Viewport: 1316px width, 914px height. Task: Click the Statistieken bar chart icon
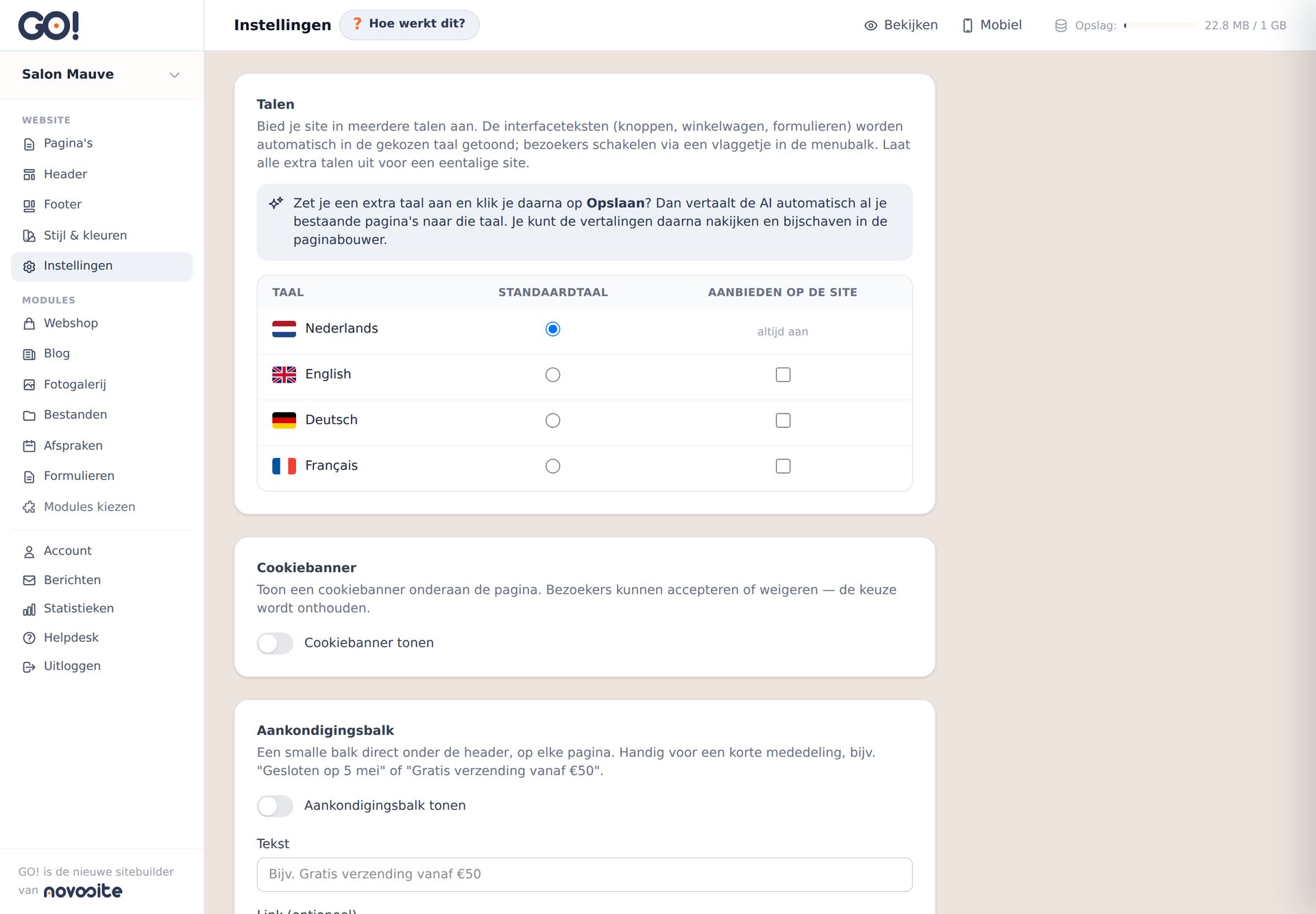click(29, 610)
